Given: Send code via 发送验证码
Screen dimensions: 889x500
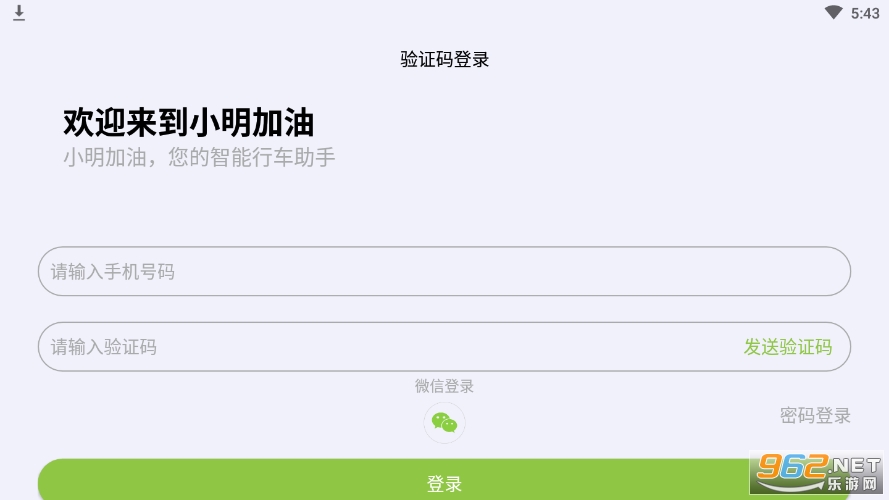Looking at the screenshot, I should (788, 347).
